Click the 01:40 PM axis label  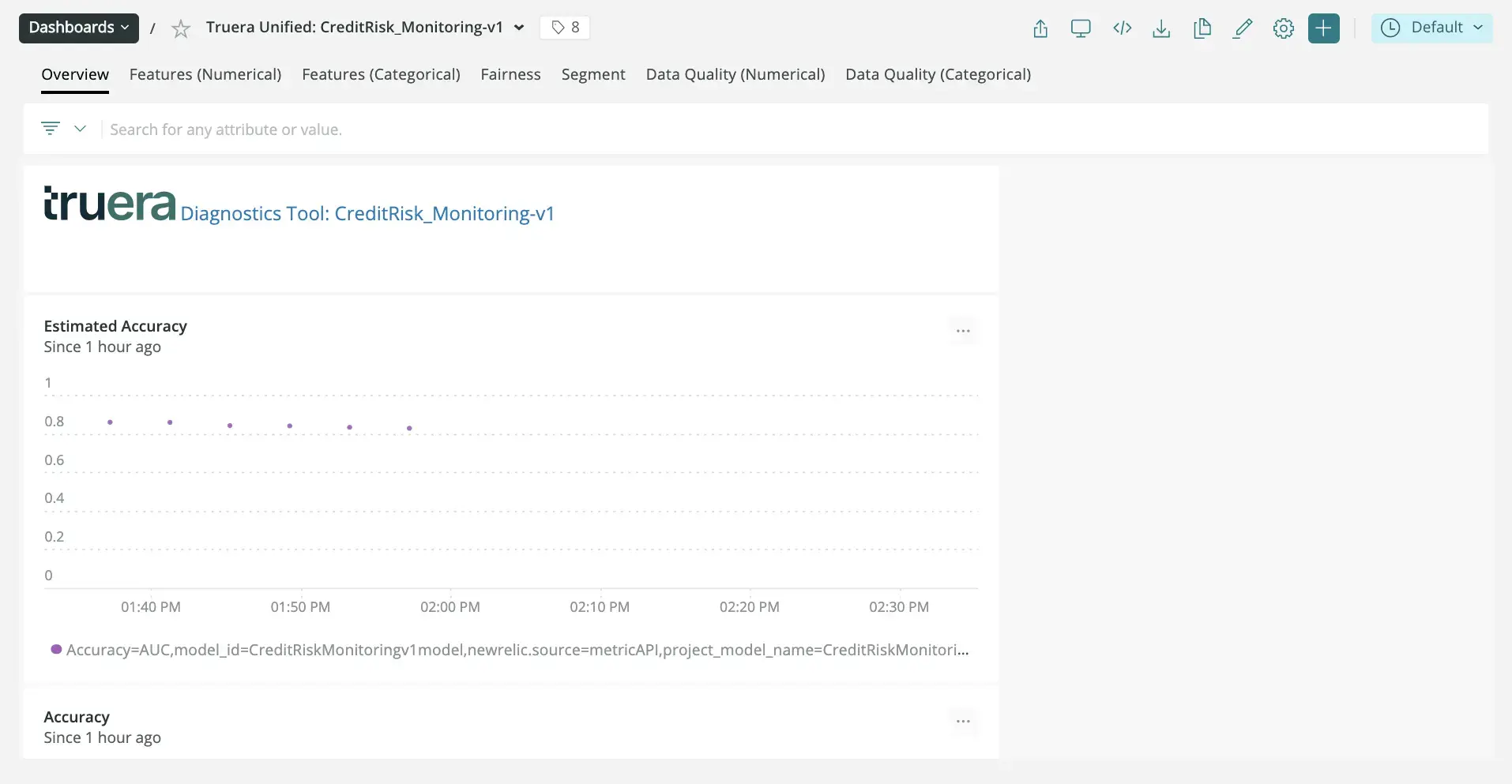(x=151, y=607)
